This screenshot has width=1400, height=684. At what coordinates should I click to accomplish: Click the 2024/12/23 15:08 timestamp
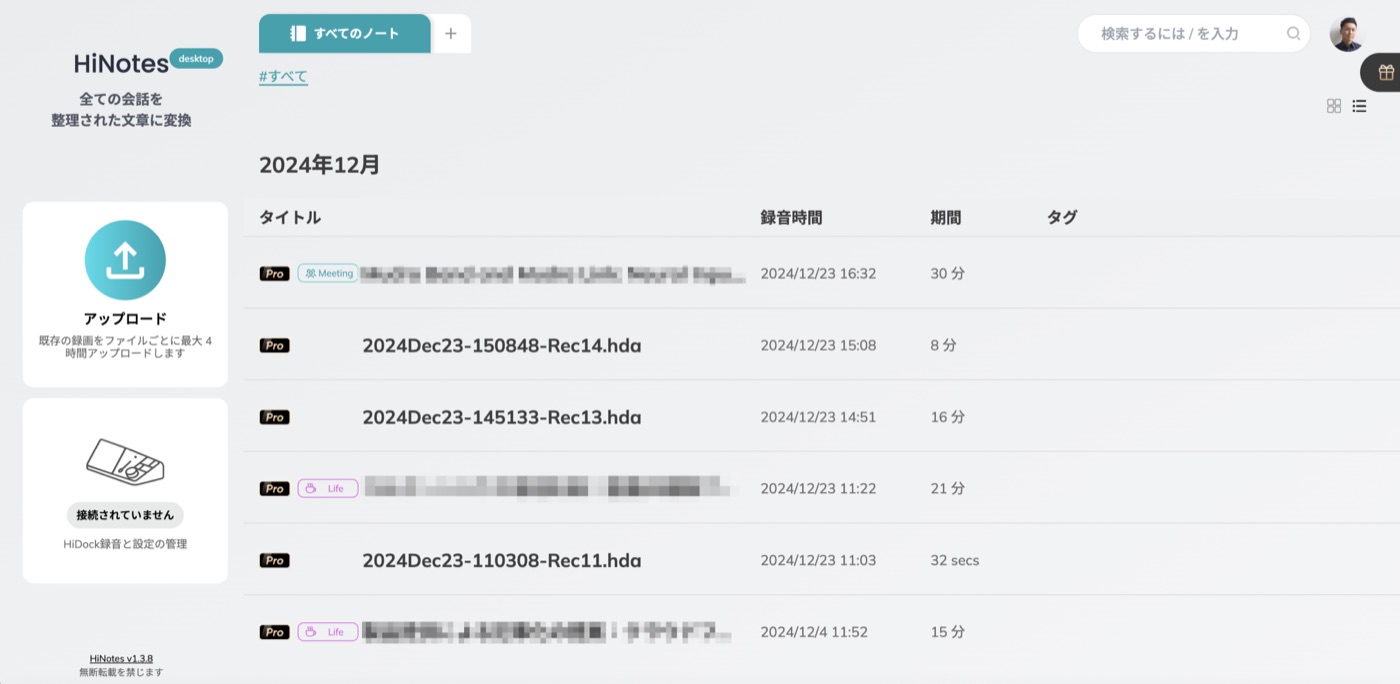pos(818,345)
